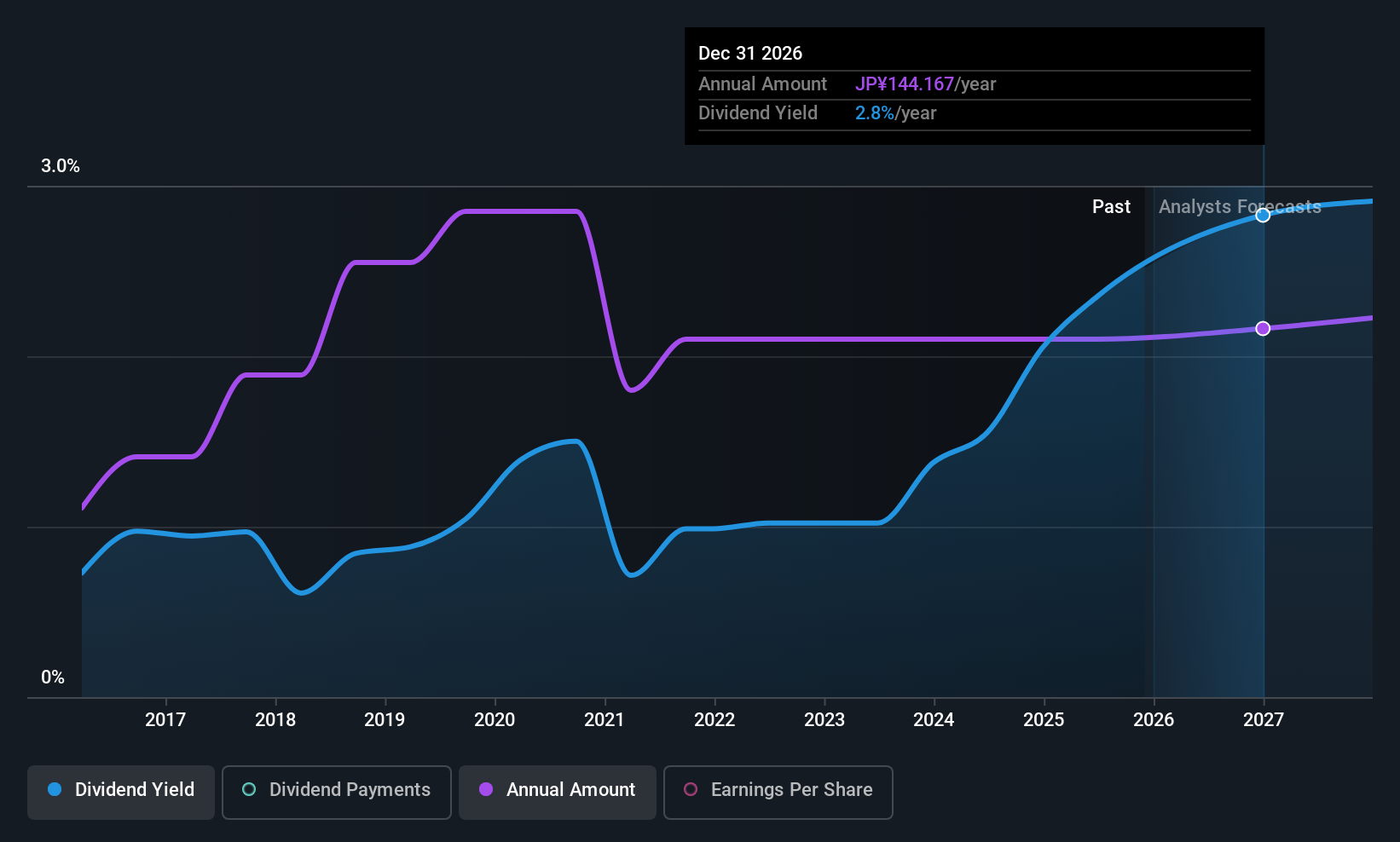Click the blue dot beside Dividend Yield legend
1400x842 pixels.
(55, 789)
